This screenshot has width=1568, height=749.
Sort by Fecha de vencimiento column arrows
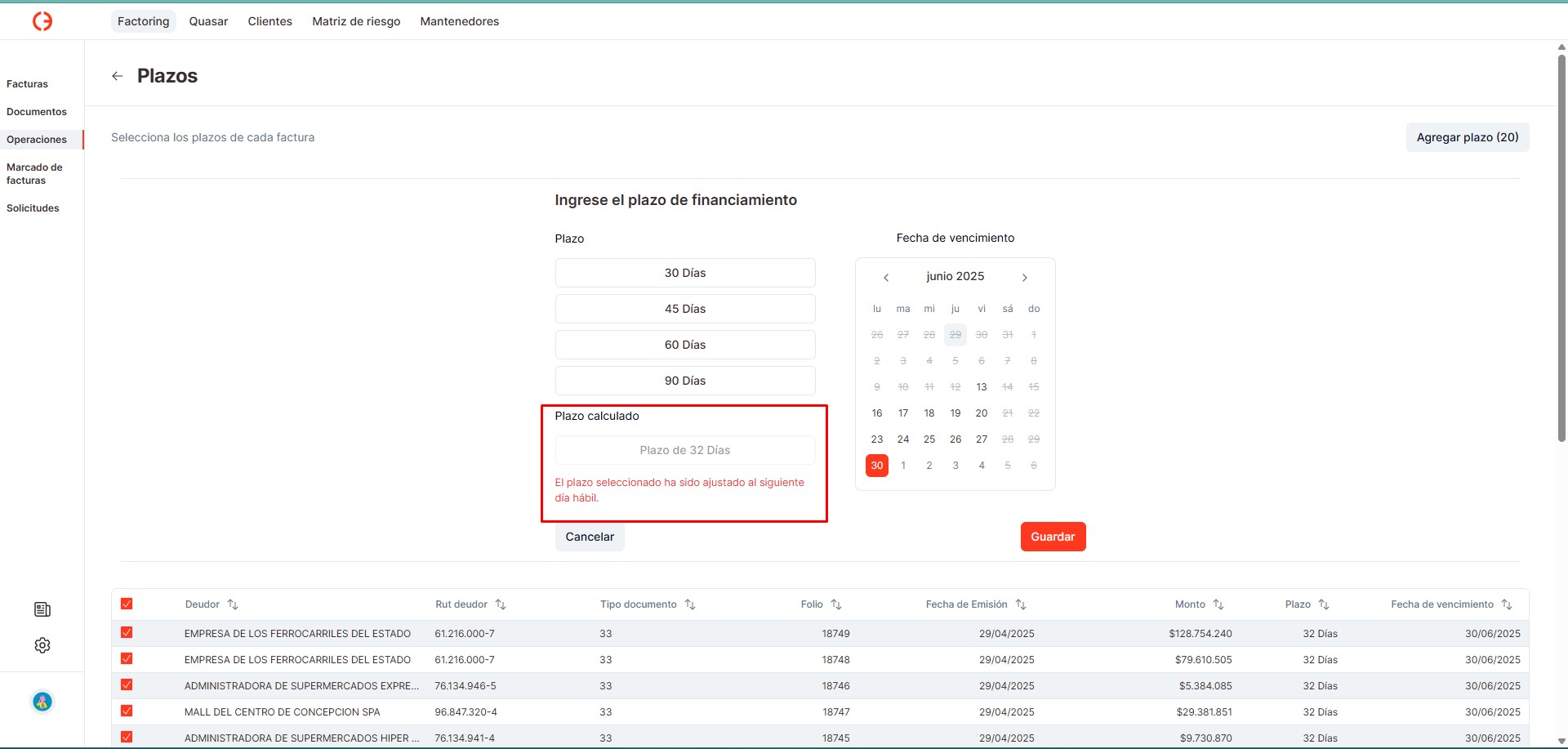1507,604
